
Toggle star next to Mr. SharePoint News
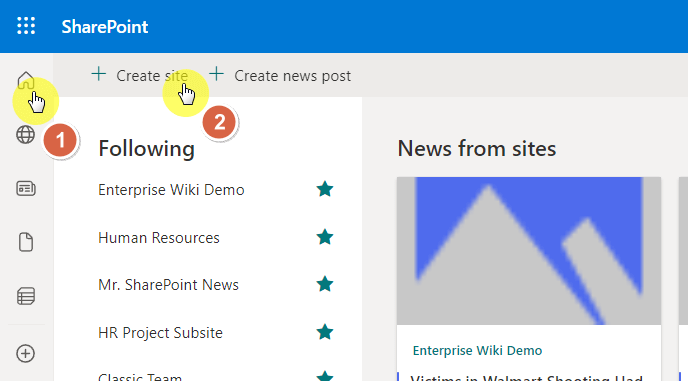pyautogui.click(x=325, y=284)
